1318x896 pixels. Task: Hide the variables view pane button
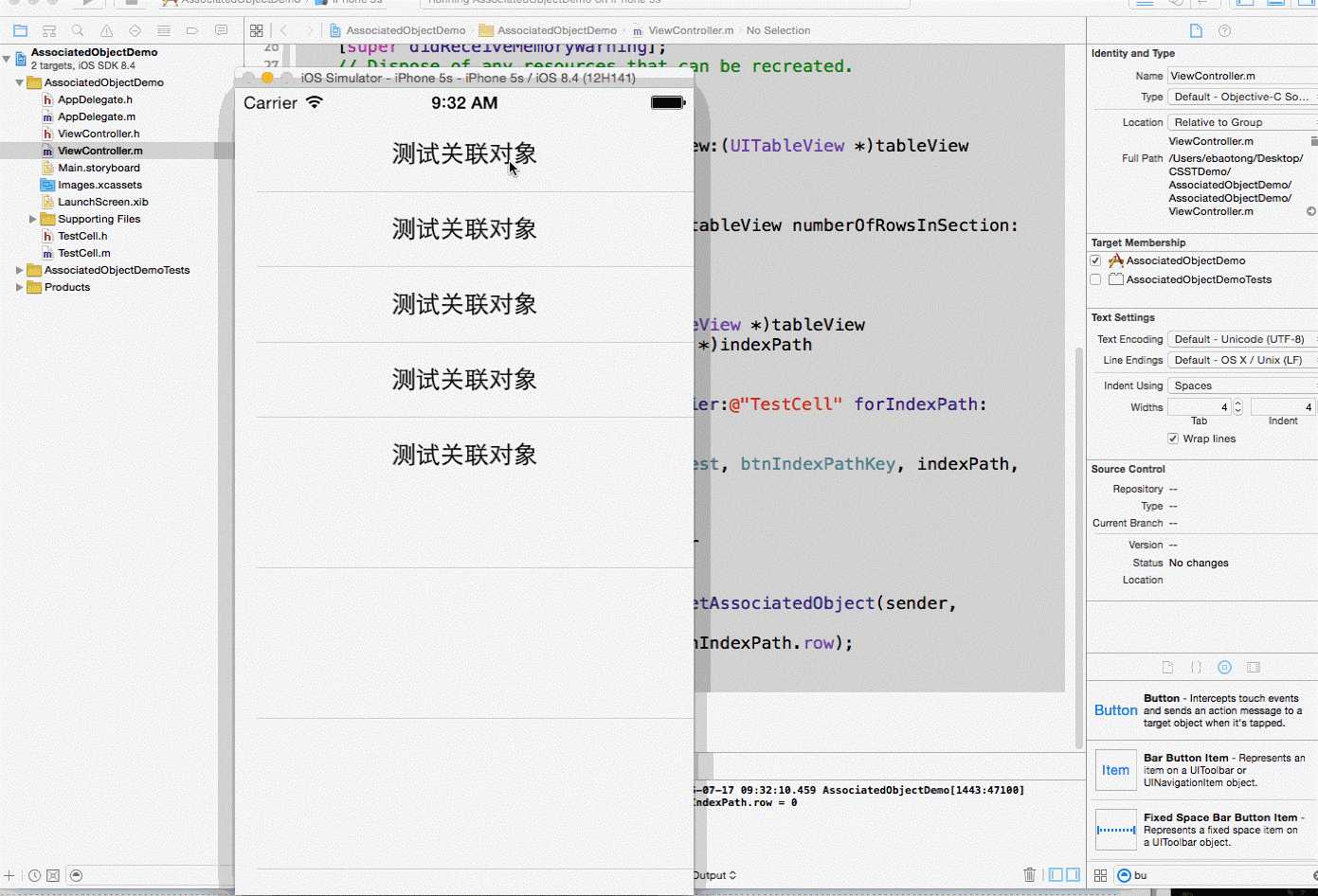1056,874
